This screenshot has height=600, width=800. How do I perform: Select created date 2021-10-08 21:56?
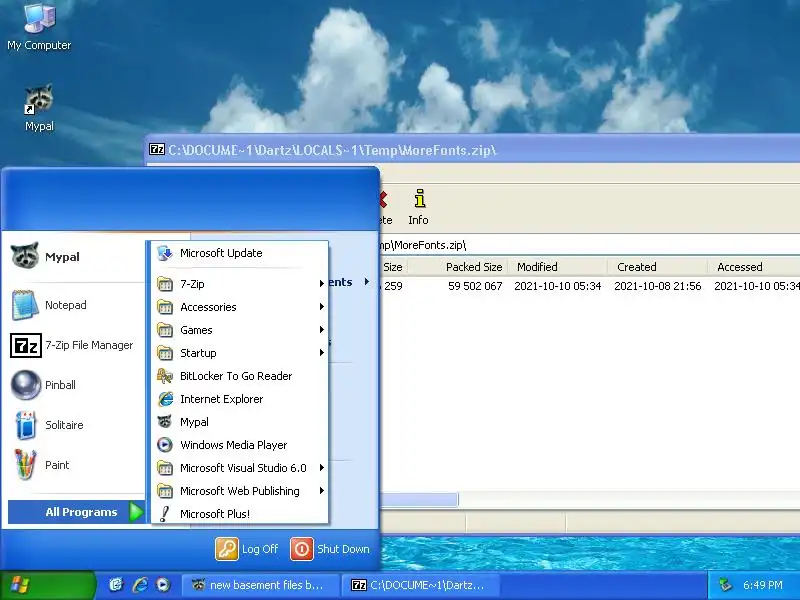[x=658, y=286]
